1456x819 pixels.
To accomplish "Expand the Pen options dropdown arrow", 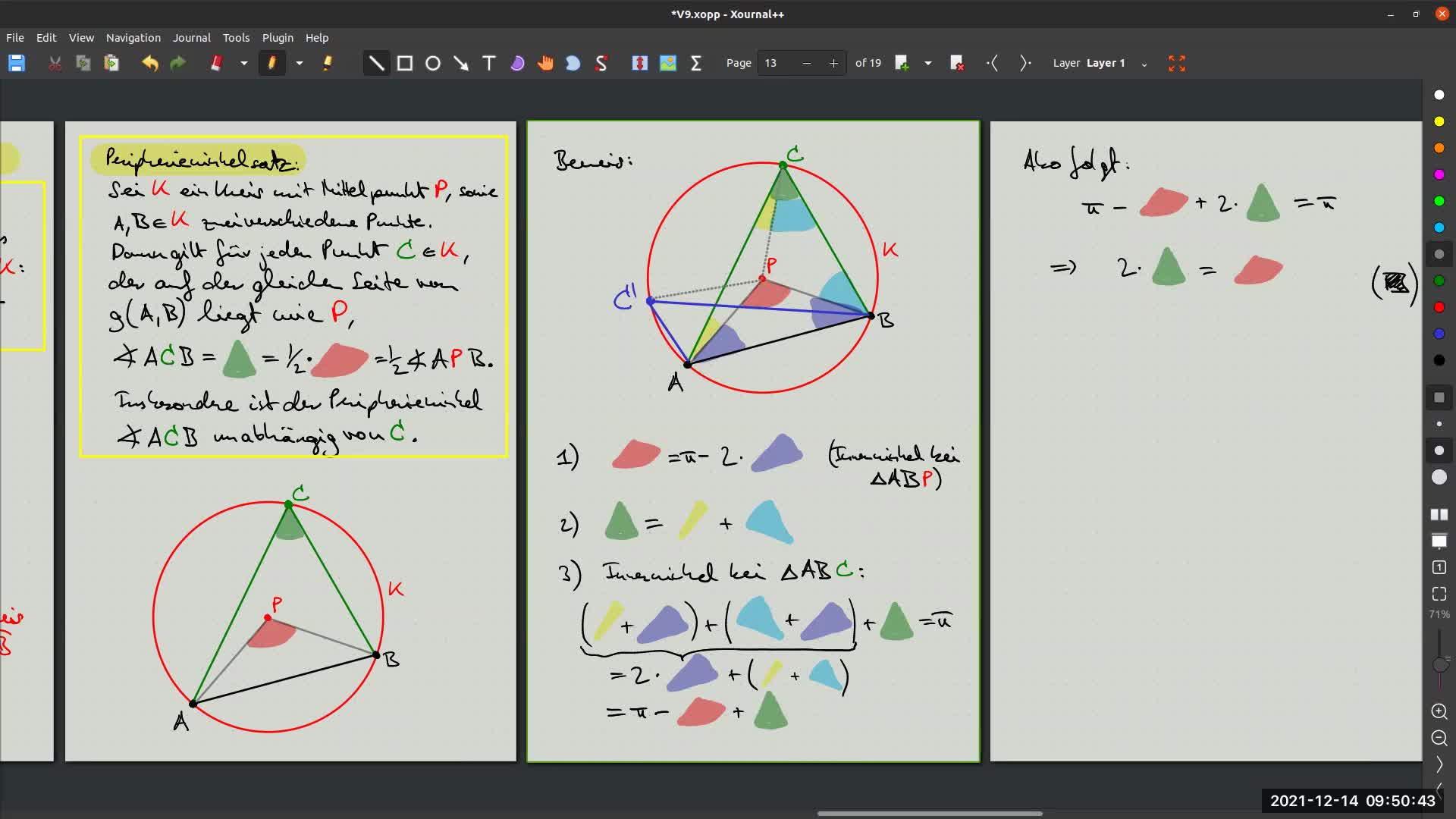I will point(300,64).
